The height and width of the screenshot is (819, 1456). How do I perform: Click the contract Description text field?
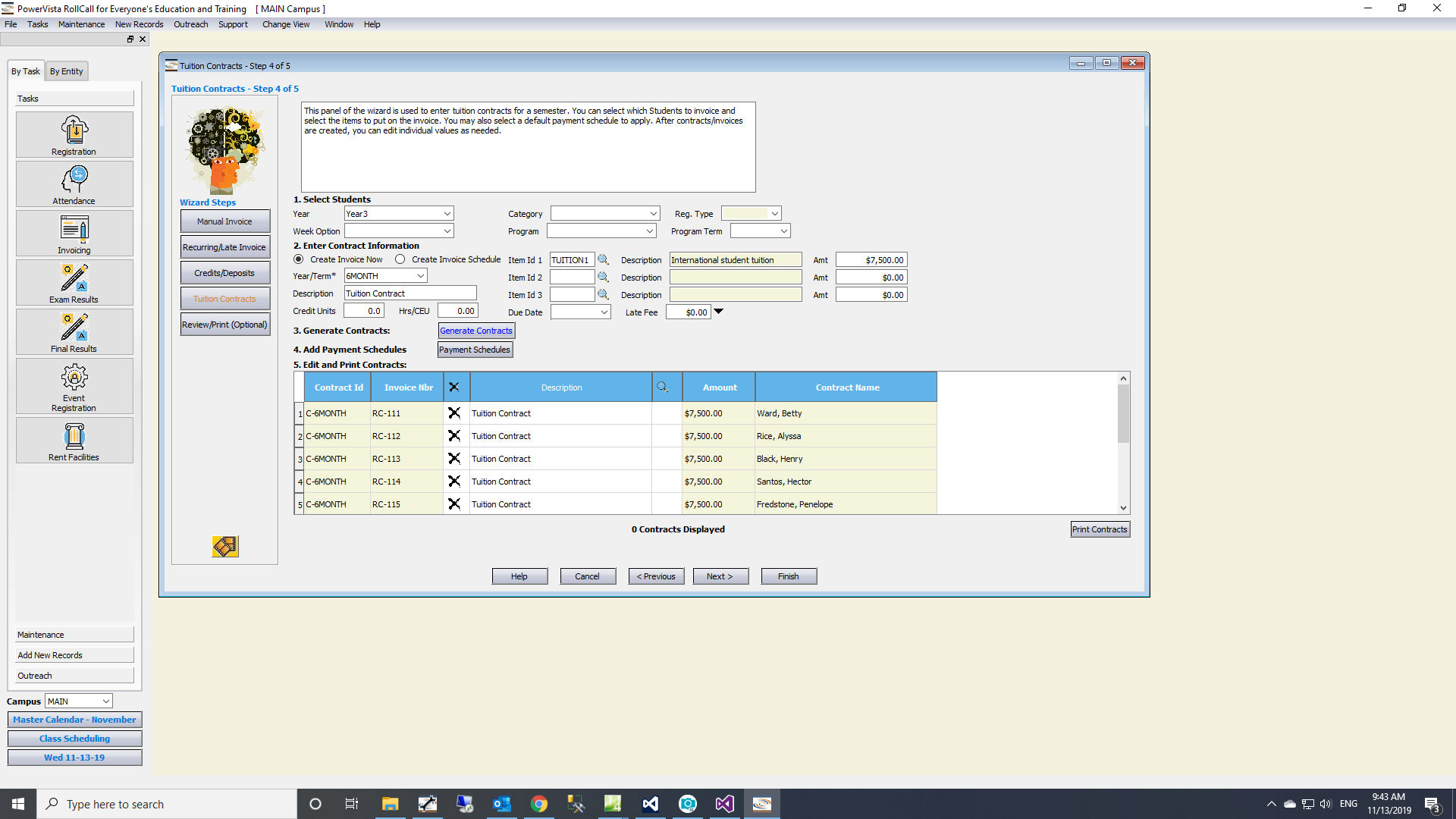[410, 293]
